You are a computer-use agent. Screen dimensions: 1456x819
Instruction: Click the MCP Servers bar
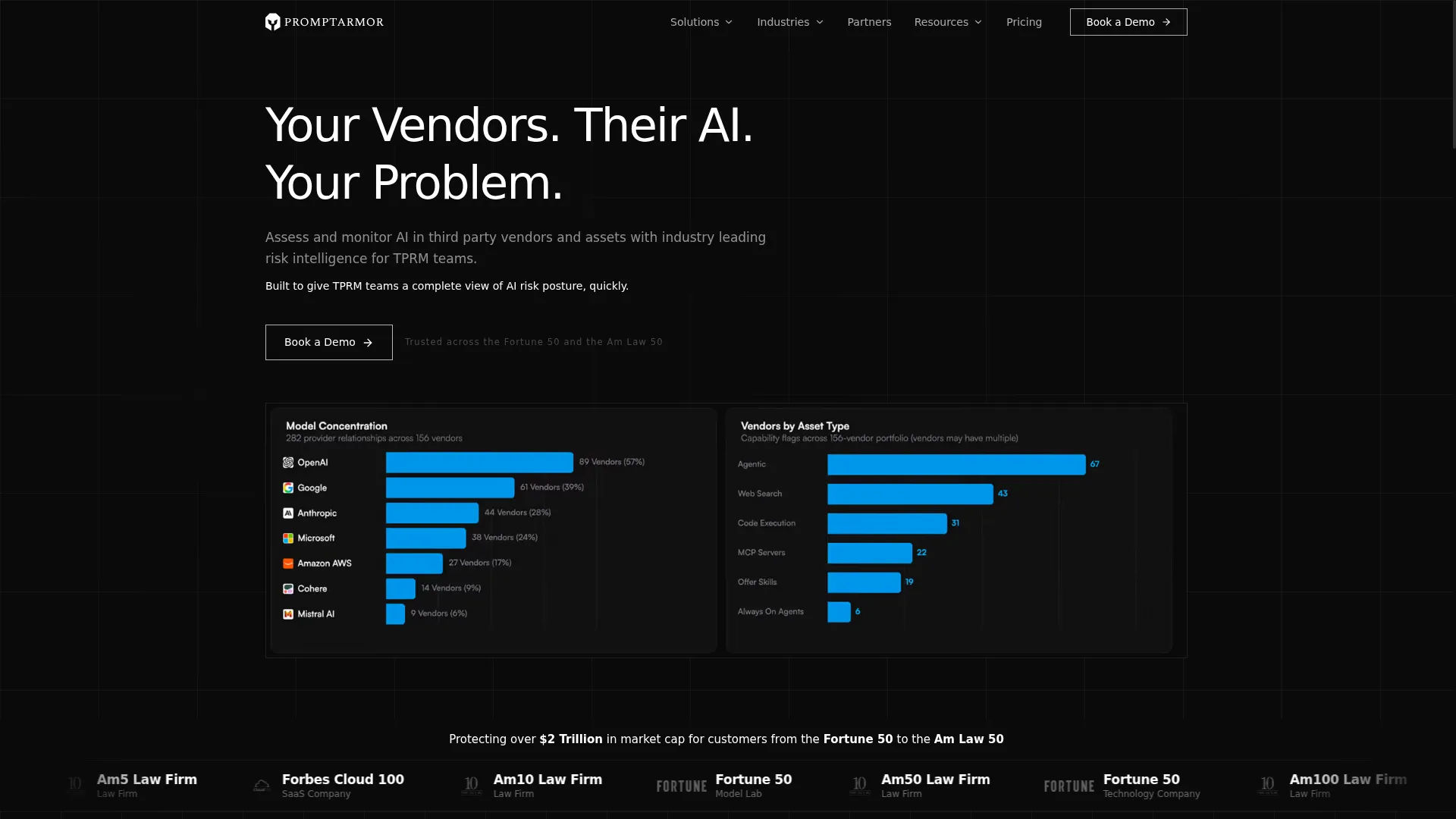[870, 553]
